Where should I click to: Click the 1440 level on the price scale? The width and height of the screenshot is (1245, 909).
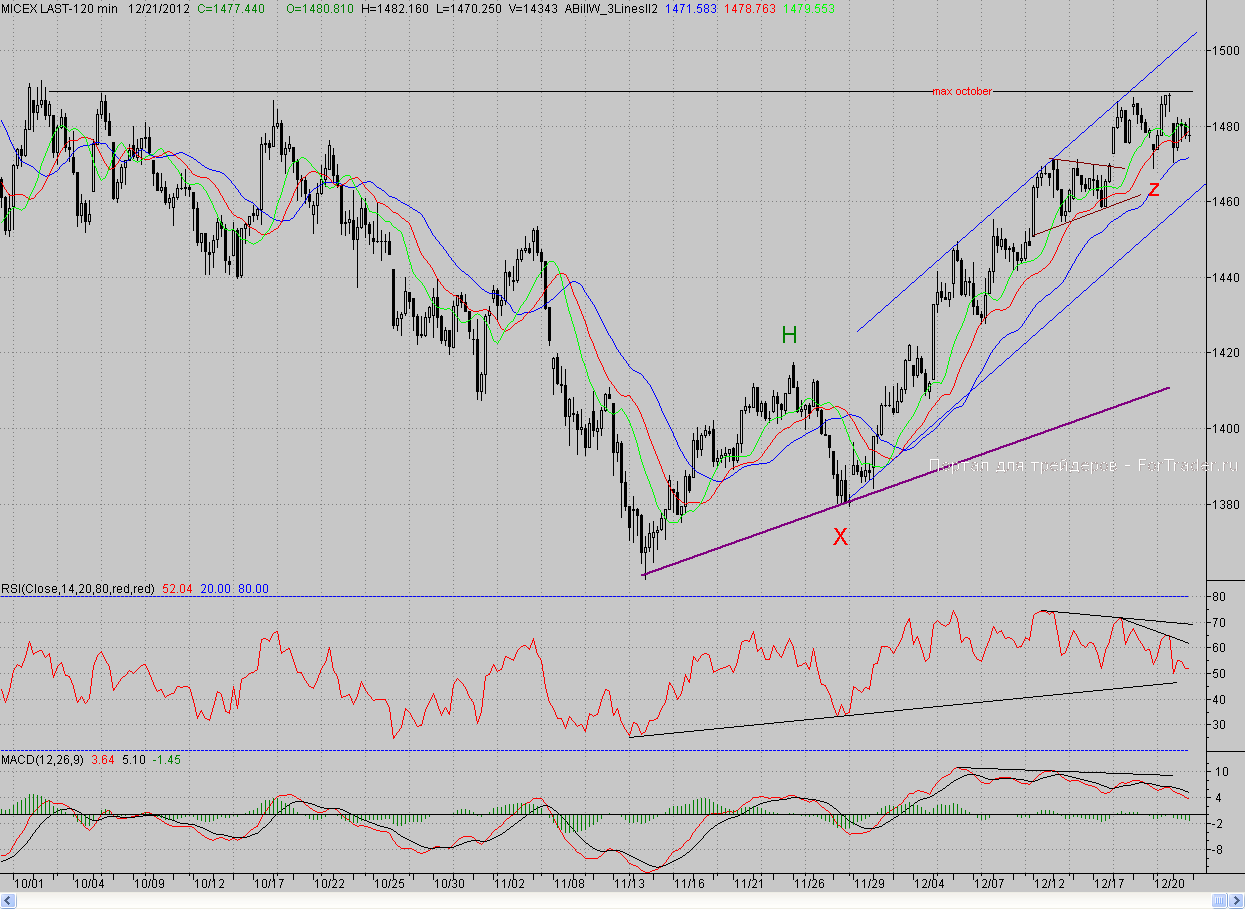(1225, 278)
